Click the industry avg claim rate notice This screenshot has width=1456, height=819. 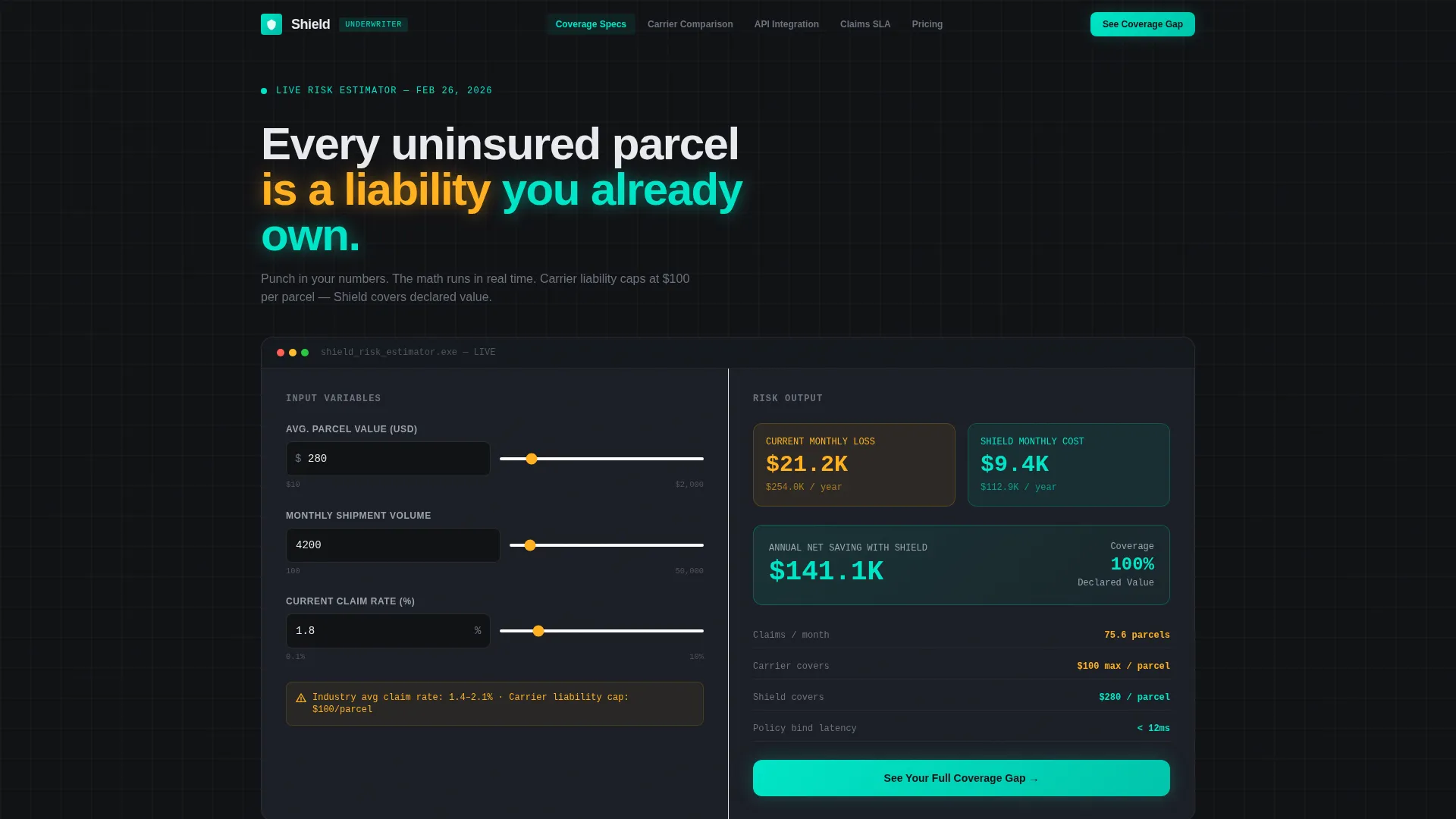(x=494, y=704)
